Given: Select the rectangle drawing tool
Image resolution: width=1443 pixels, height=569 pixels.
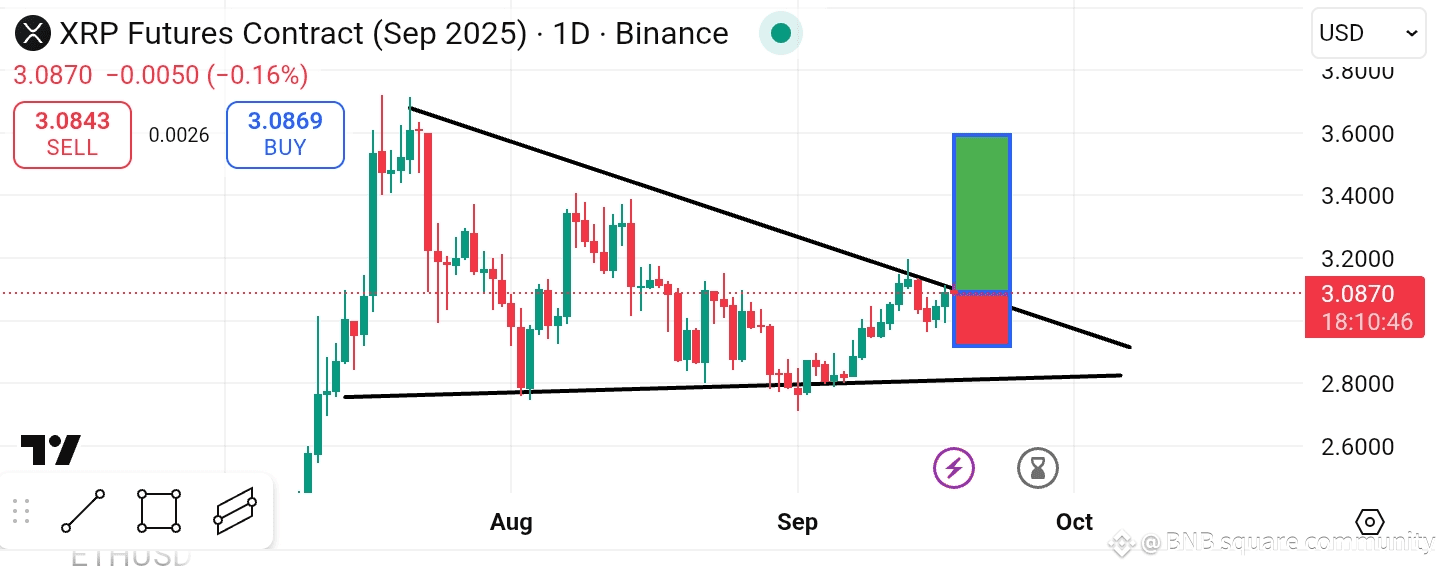Looking at the screenshot, I should click(160, 511).
